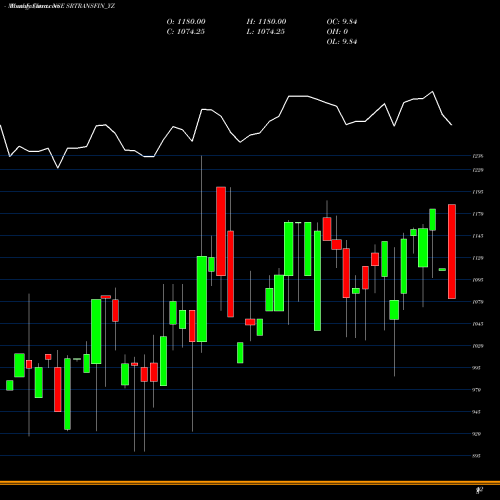Click the close value C: 1074.25

point(186,32)
